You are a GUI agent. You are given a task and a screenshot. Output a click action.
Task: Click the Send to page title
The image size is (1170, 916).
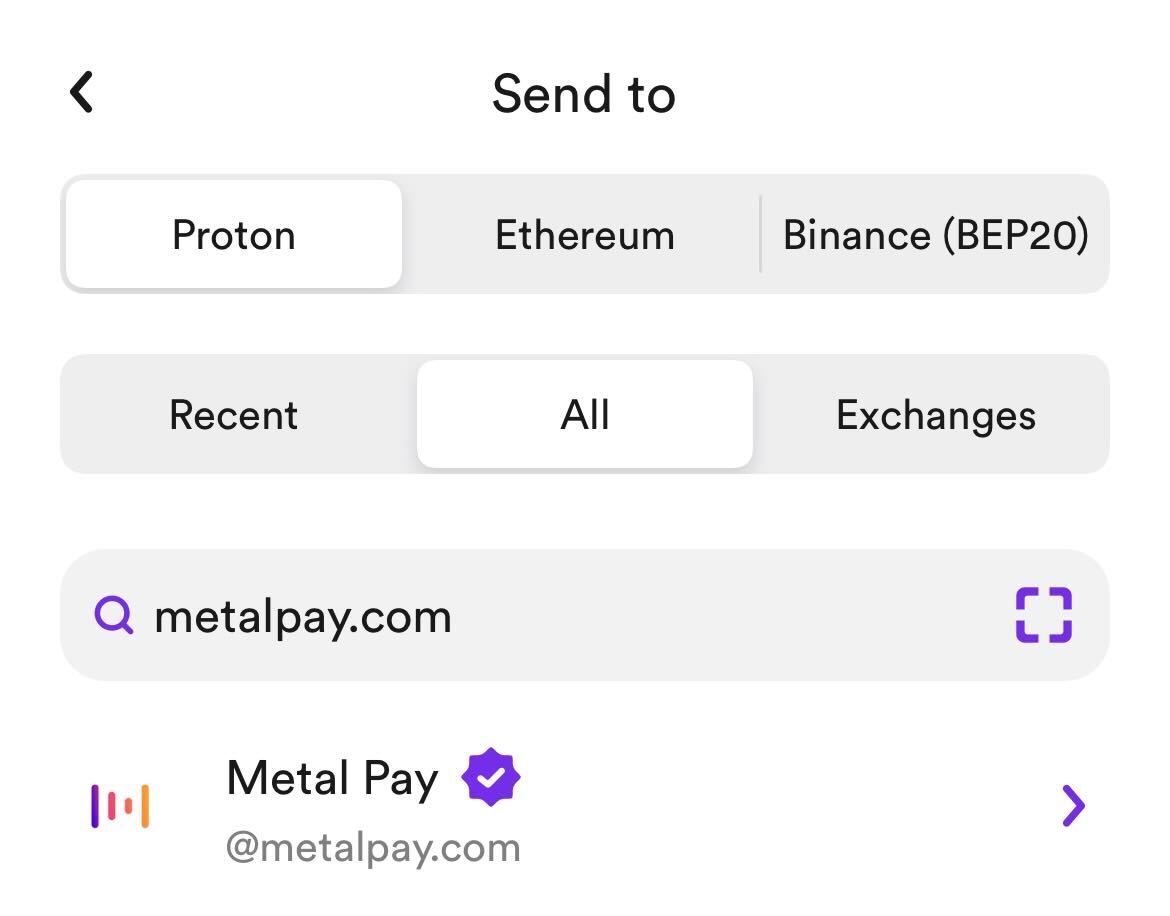pyautogui.click(x=584, y=94)
